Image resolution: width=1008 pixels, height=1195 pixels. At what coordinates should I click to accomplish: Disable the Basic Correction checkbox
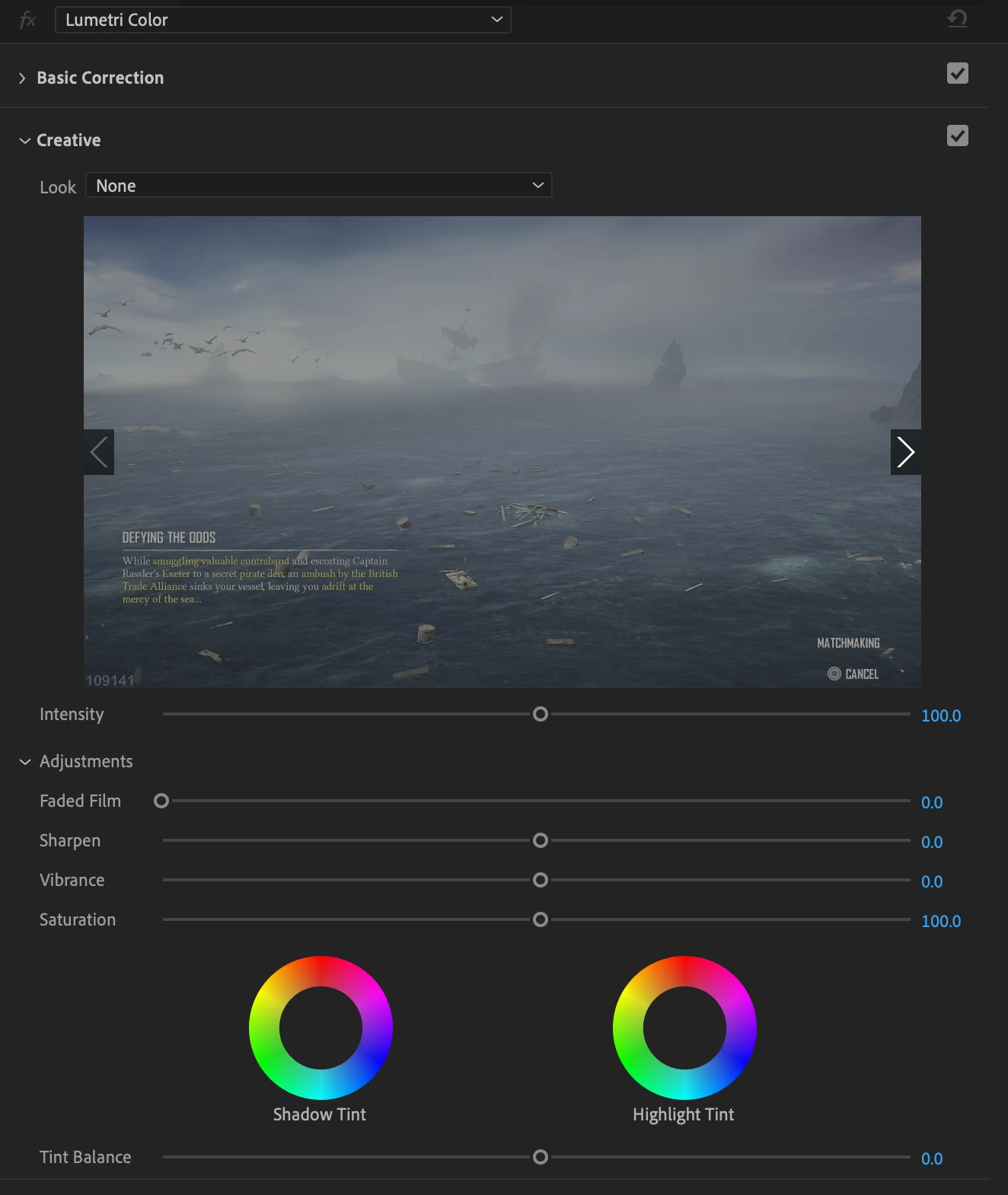[958, 74]
